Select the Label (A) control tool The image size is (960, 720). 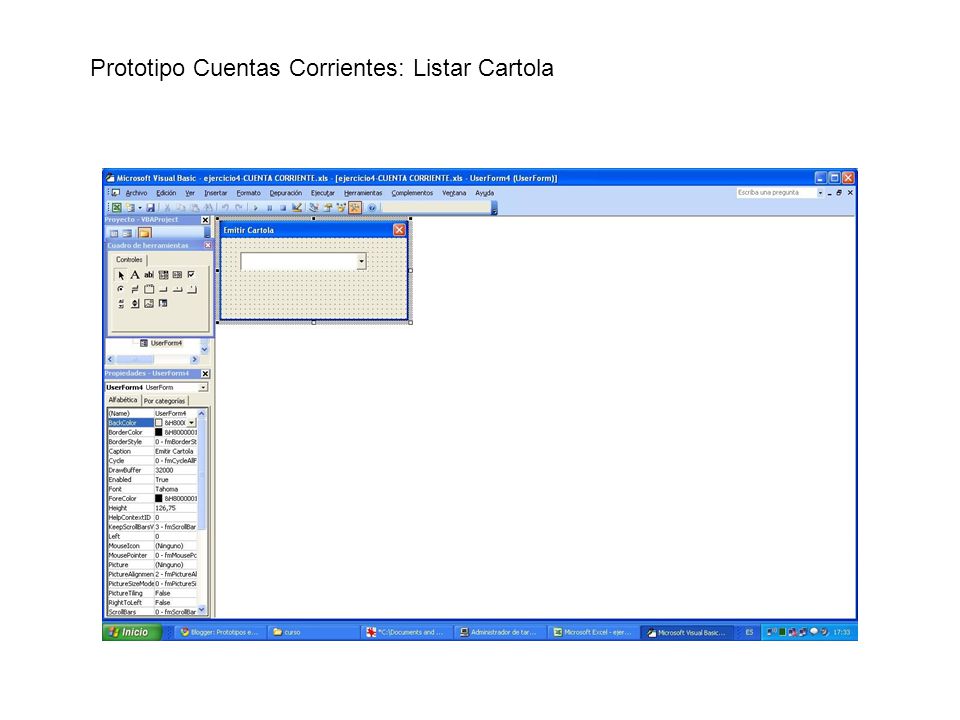point(135,275)
